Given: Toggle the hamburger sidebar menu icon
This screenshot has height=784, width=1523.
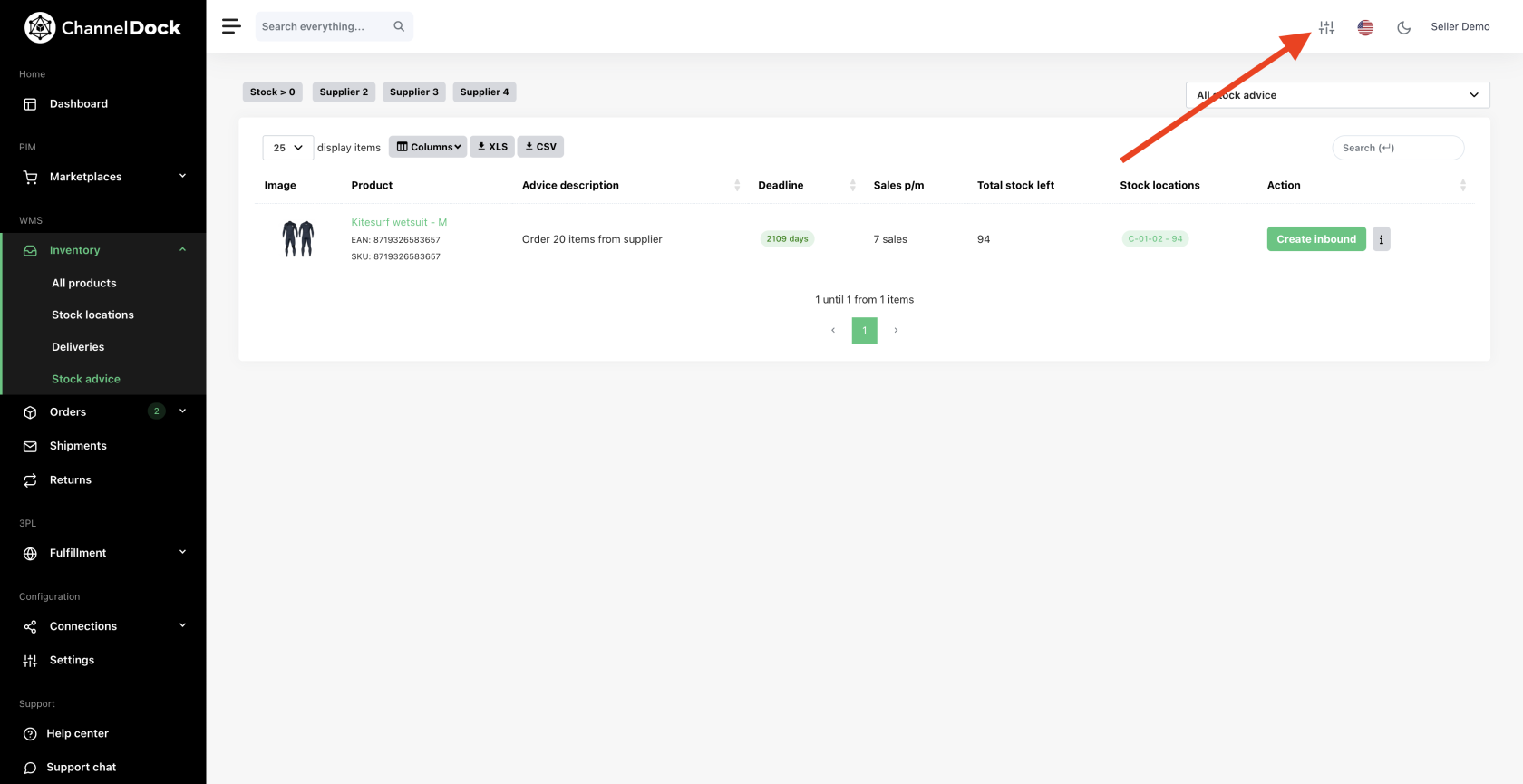Looking at the screenshot, I should click(x=231, y=26).
